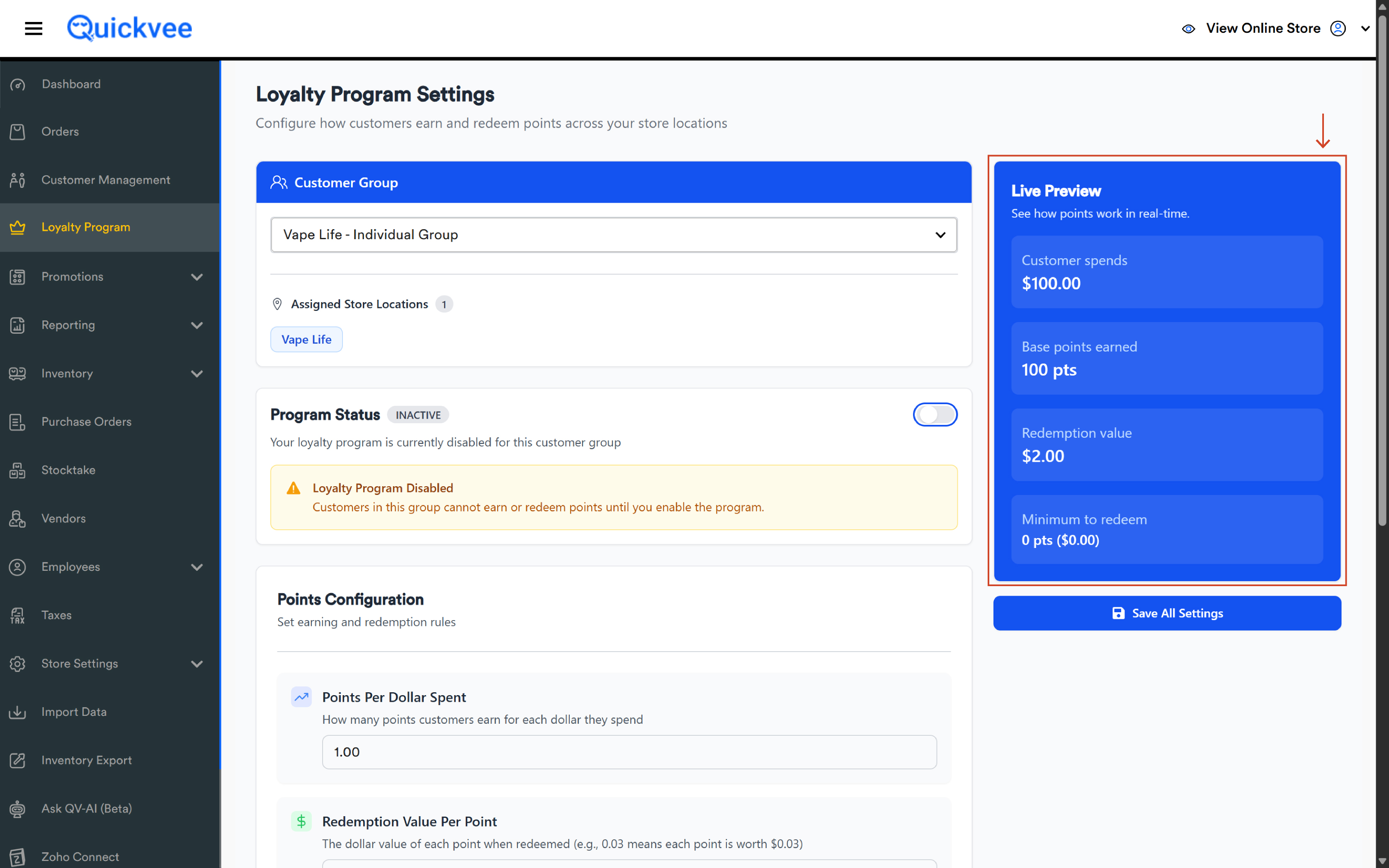This screenshot has width=1389, height=868.
Task: Click the View Online Store eye icon
Action: click(x=1189, y=29)
